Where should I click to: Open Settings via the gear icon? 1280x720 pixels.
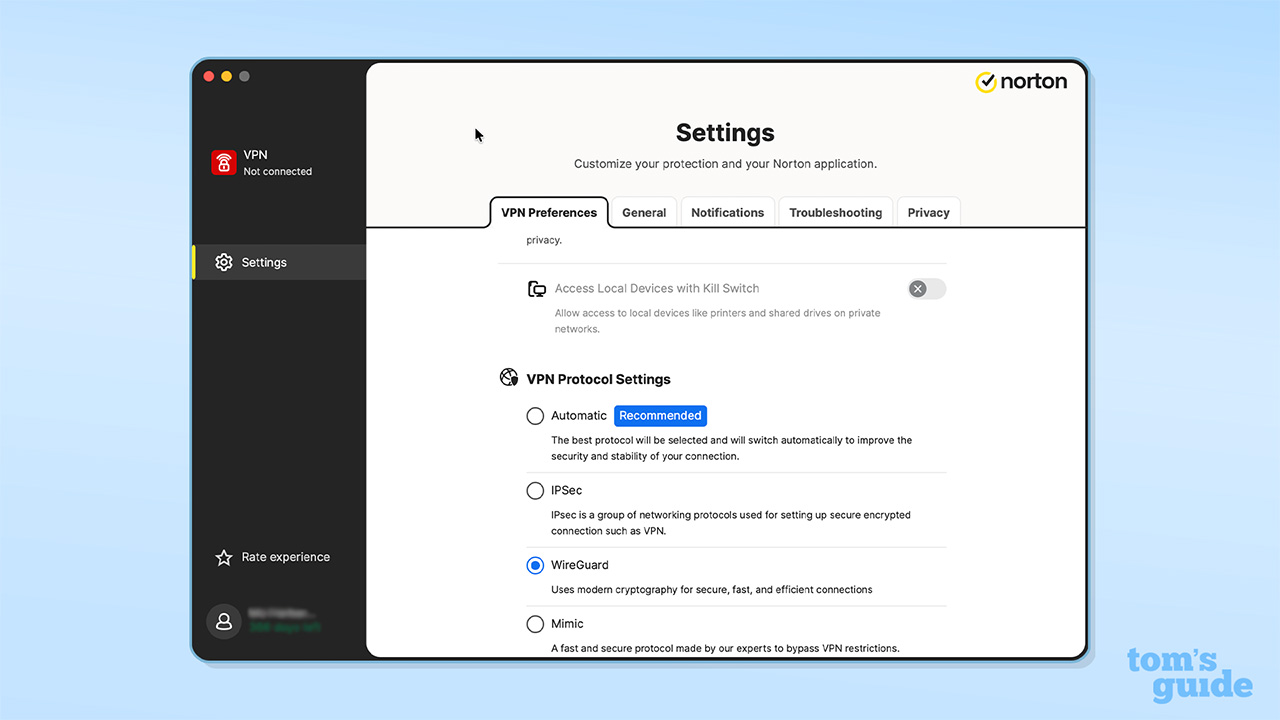click(x=223, y=262)
